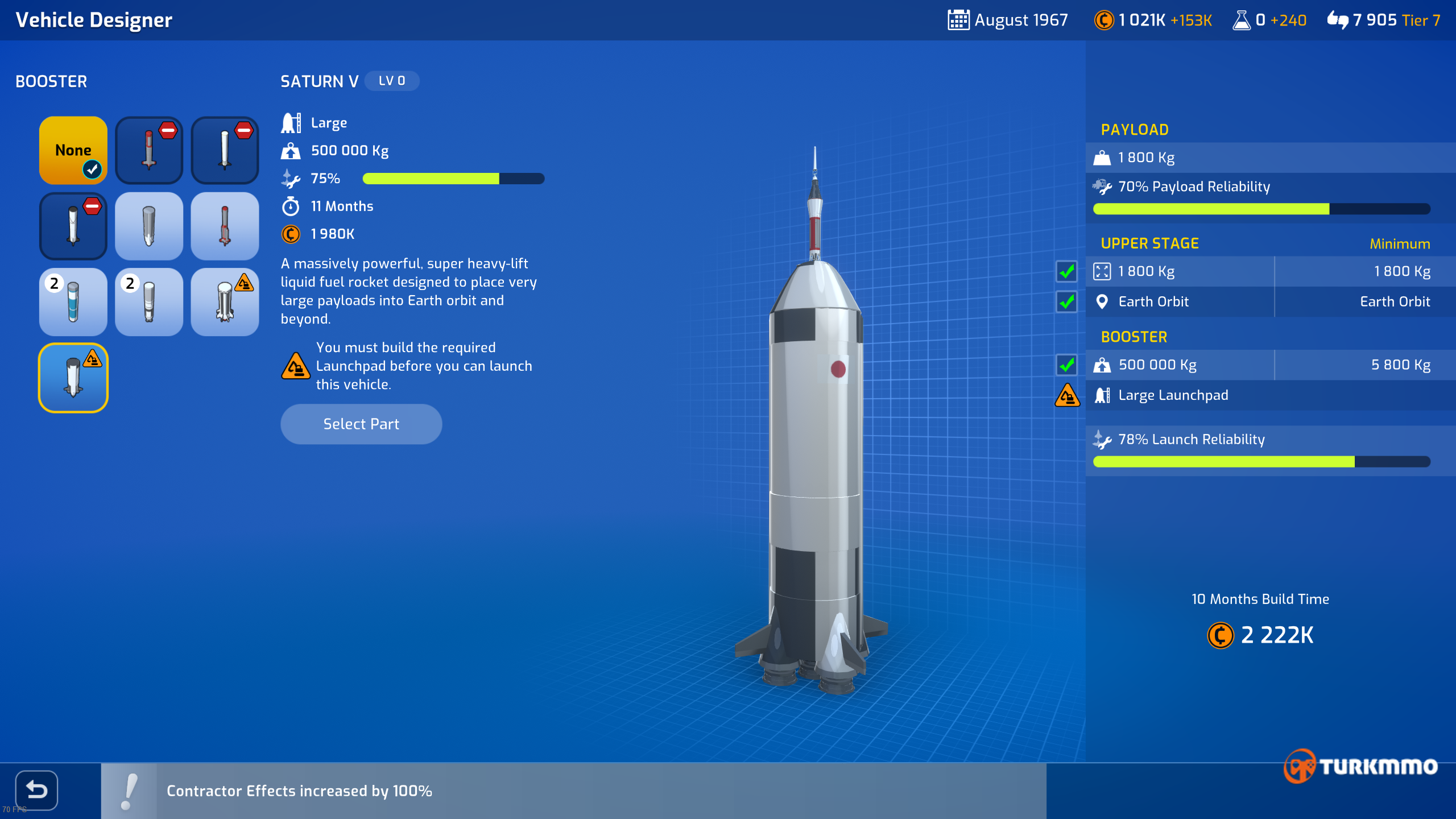
Task: Click the Select Part button
Action: pyautogui.click(x=361, y=424)
